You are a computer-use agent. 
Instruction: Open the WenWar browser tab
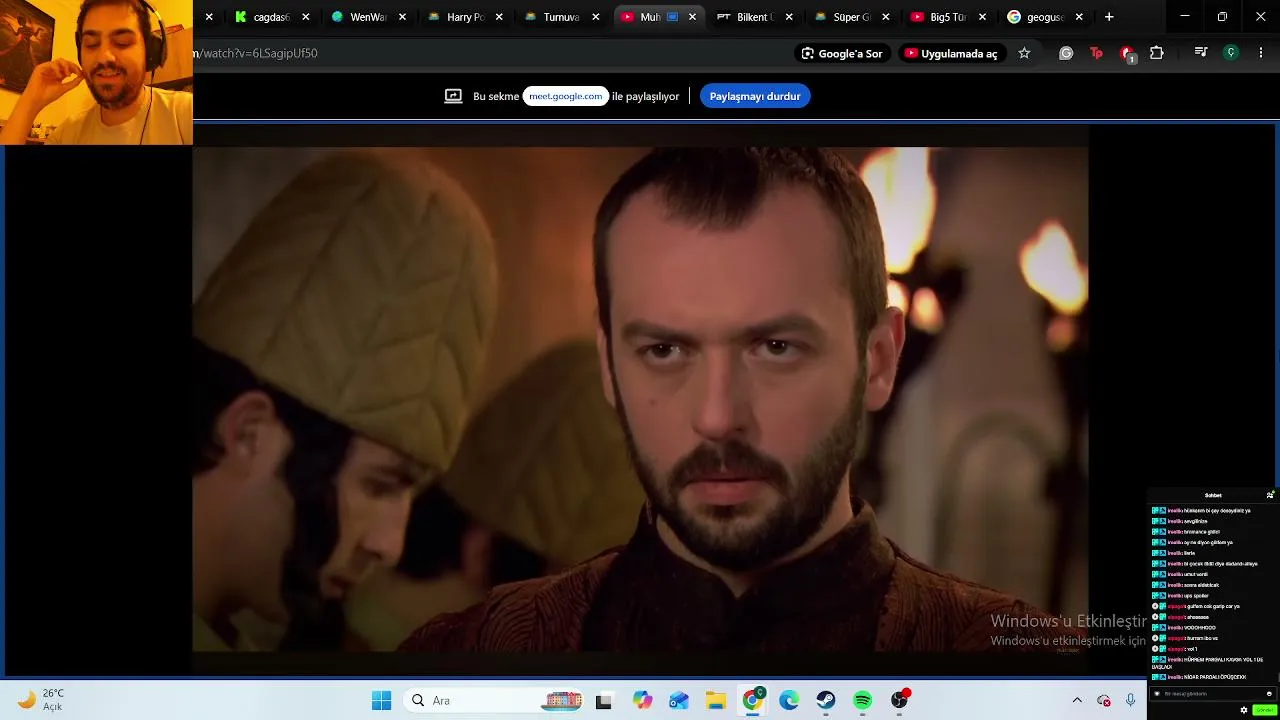[369, 17]
